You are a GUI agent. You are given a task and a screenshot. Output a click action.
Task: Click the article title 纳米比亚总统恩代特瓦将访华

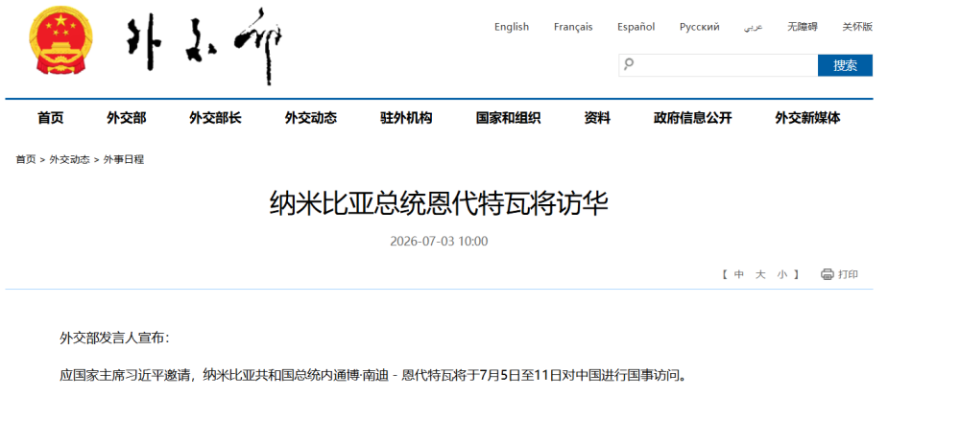439,204
